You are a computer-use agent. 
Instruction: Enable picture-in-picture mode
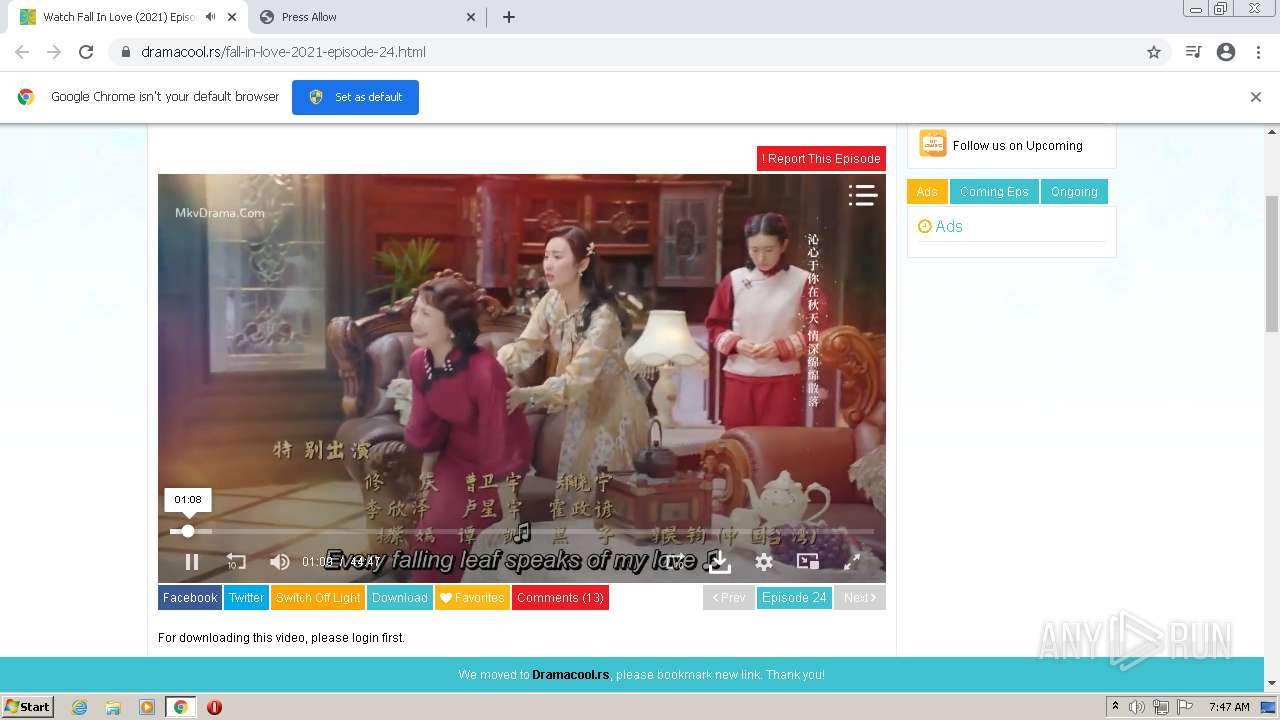click(x=808, y=562)
